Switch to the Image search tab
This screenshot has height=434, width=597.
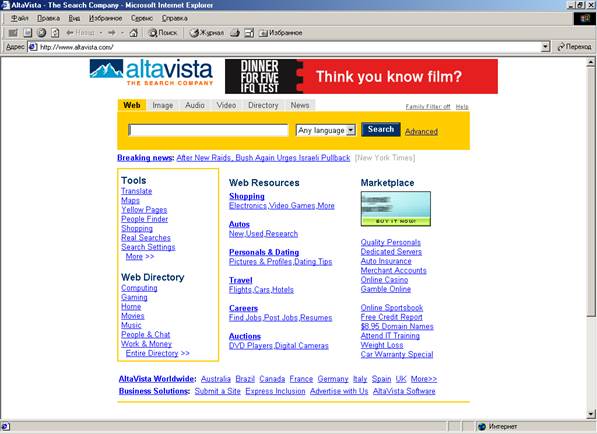pos(163,105)
